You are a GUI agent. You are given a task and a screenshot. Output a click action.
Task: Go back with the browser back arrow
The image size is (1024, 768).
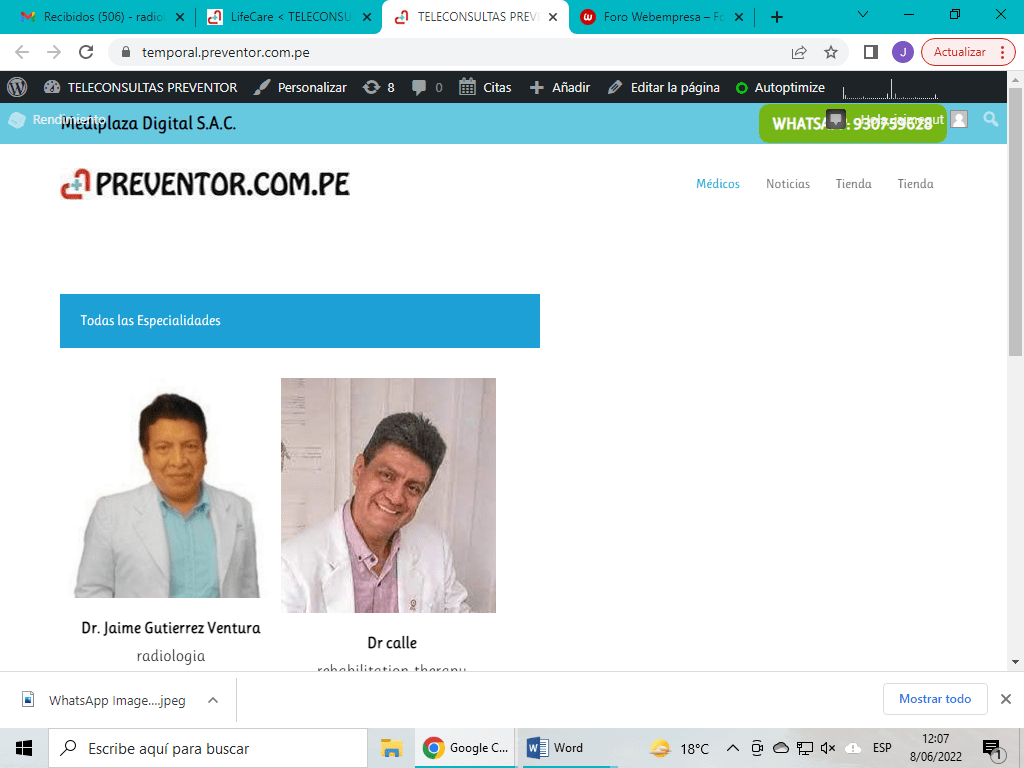point(22,52)
